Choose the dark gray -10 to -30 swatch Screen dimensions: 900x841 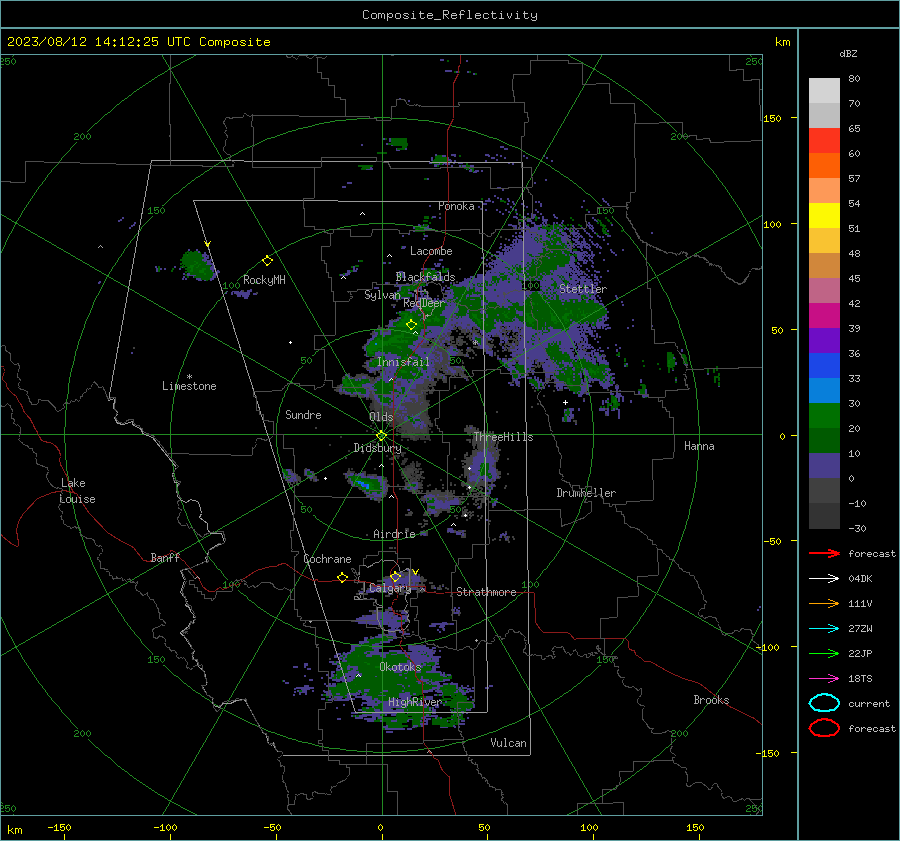point(824,516)
